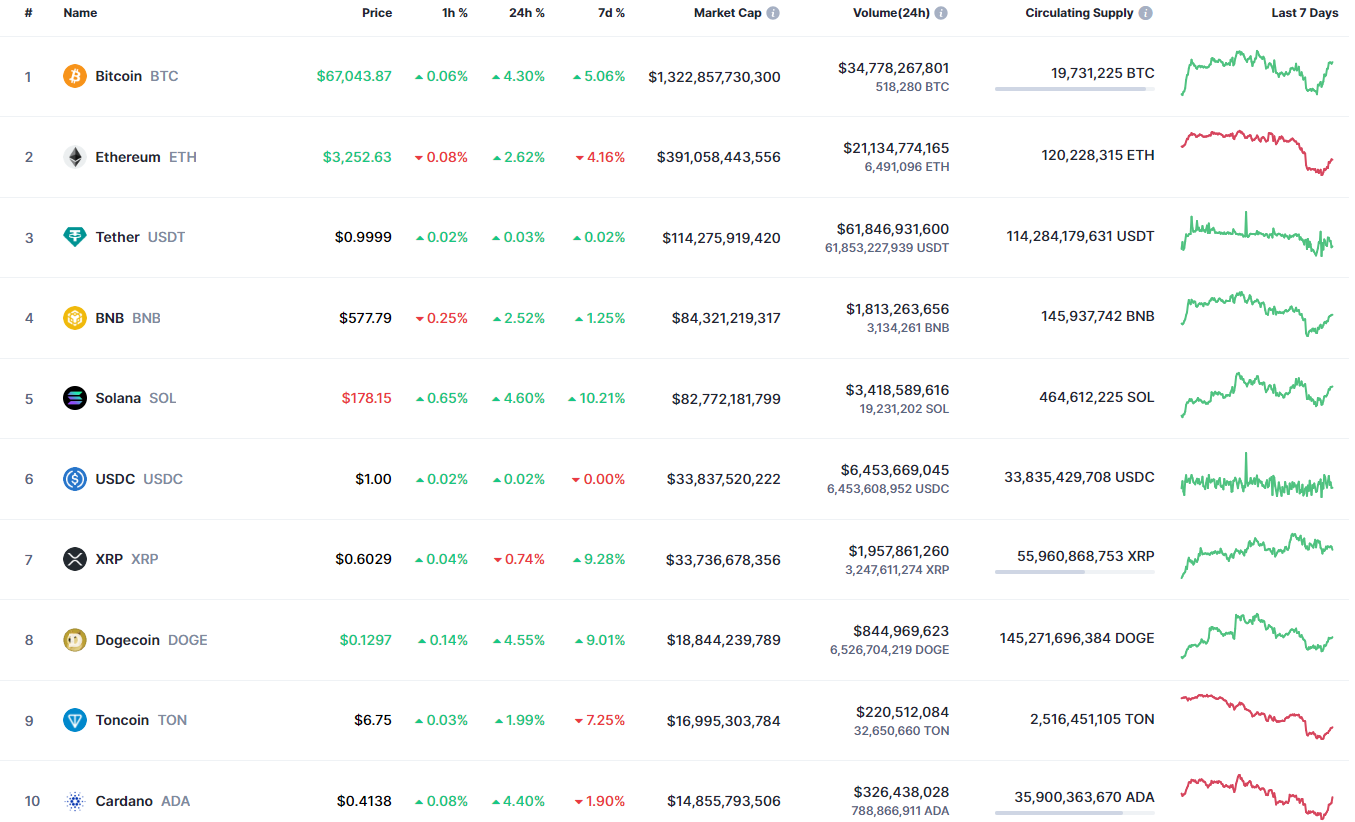1355x822 pixels.
Task: Click the Solana logo icon
Action: (75, 398)
